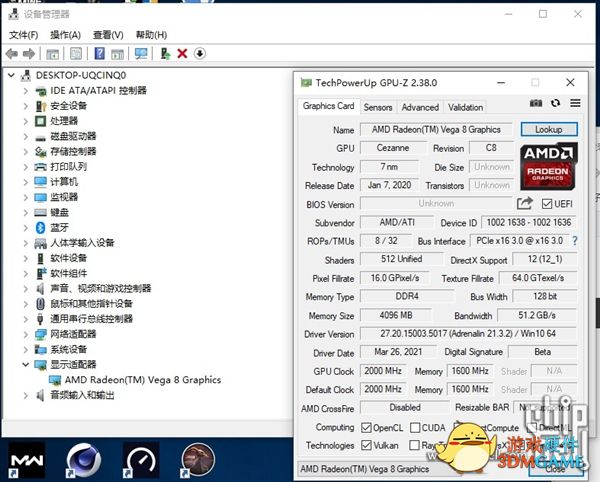Click the Memory Size 4096 MB field
Viewport: 600px width, 482px height.
[396, 315]
